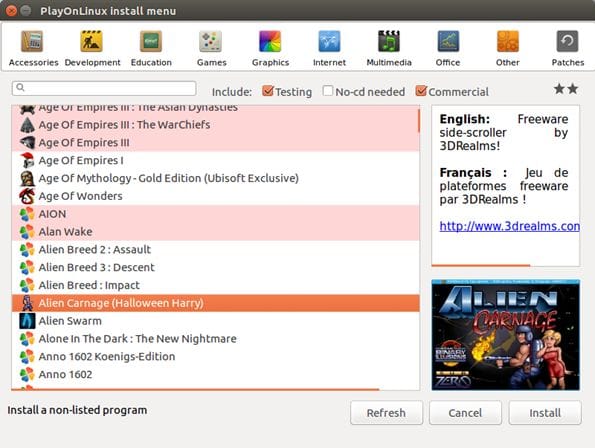Click the Age Of Empires III game icon
595x448 pixels.
27,143
